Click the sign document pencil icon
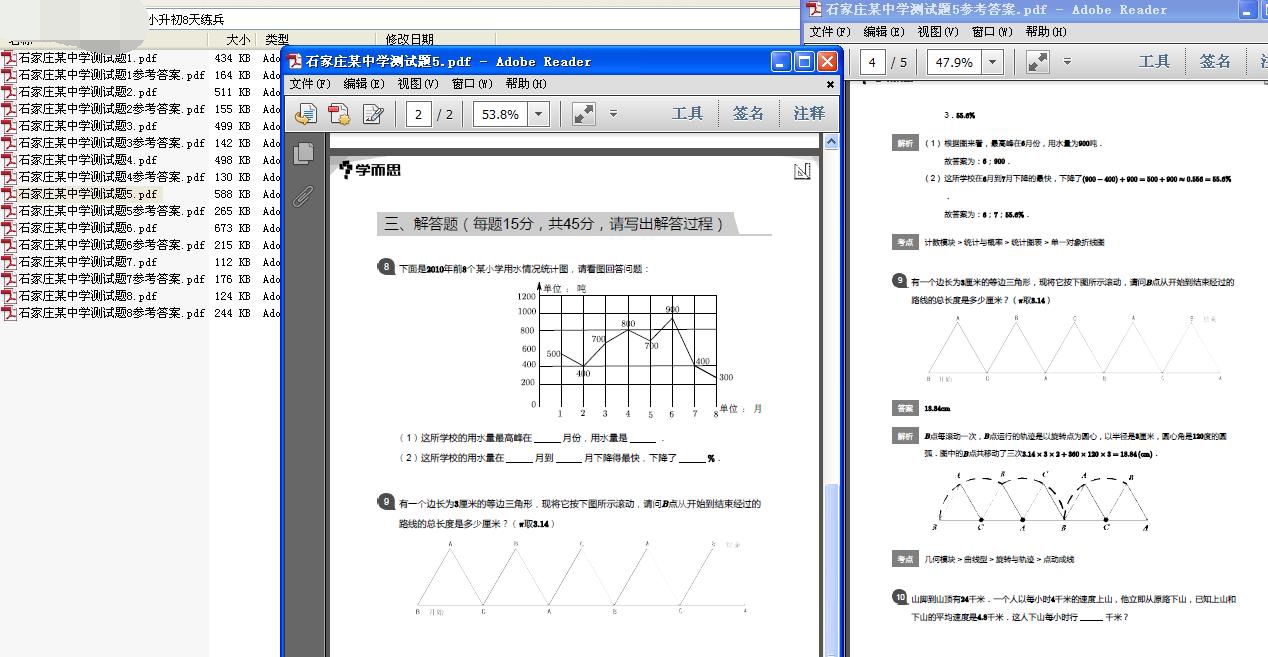Image resolution: width=1268 pixels, height=657 pixels. (373, 113)
